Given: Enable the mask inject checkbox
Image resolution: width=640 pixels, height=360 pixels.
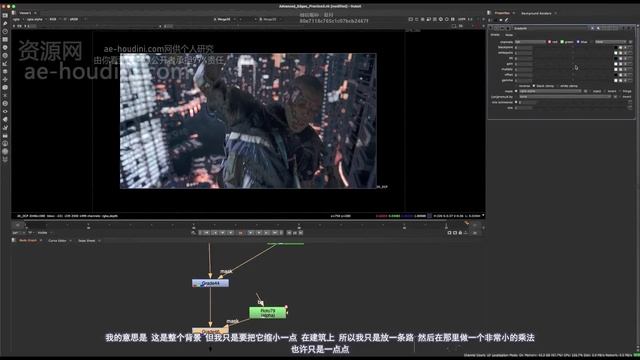Looking at the screenshot, I should 591,91.
